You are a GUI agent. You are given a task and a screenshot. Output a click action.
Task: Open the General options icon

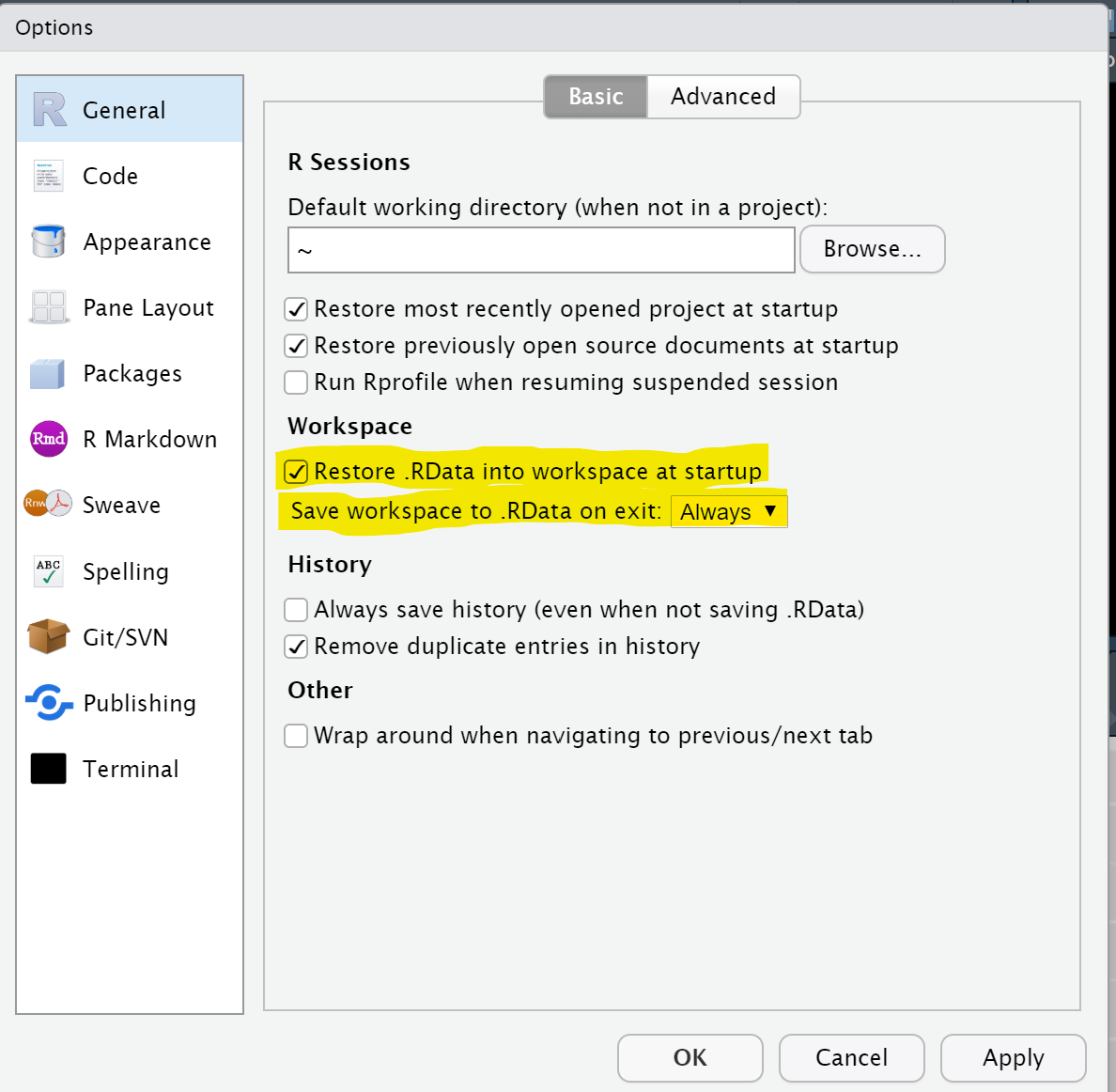tap(50, 110)
